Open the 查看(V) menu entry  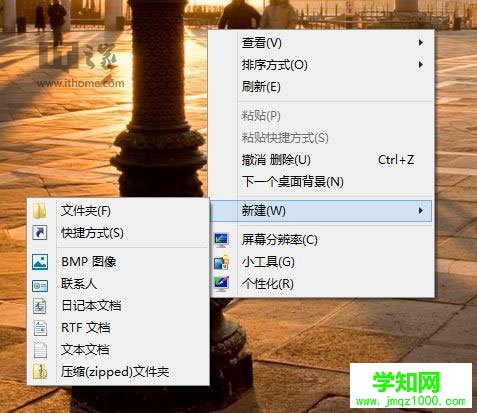[x=321, y=43]
